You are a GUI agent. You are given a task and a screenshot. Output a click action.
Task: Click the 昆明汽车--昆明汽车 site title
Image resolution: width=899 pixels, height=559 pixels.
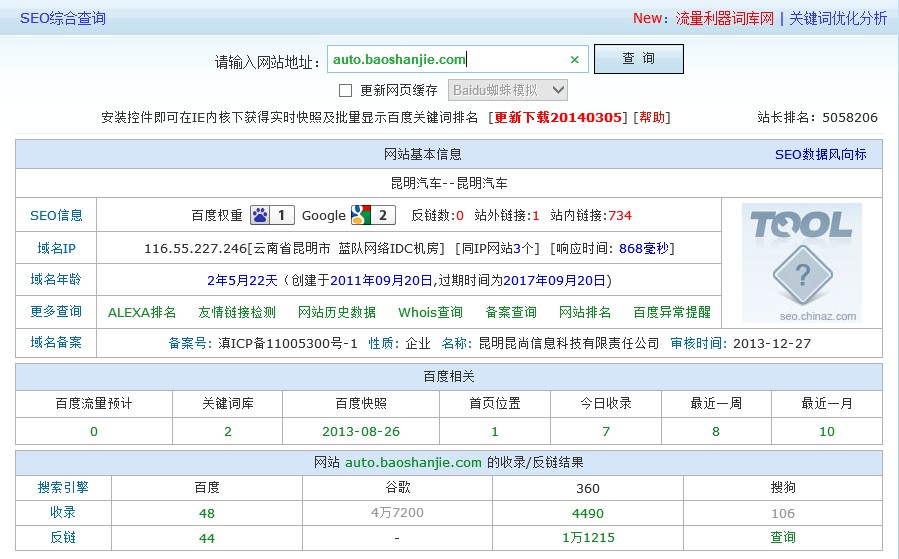tap(449, 183)
